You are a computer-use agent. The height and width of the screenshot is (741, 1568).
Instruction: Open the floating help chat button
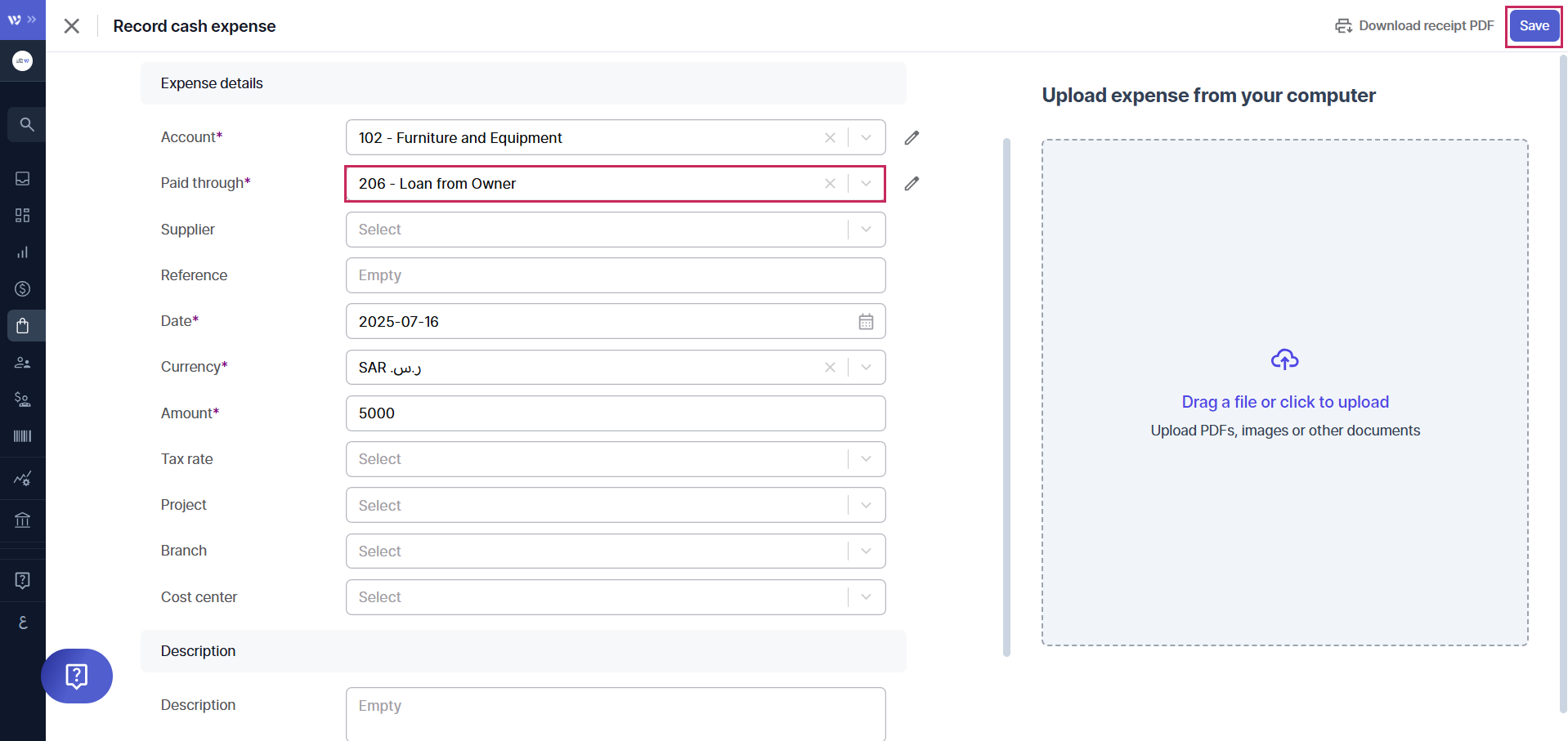click(x=77, y=676)
